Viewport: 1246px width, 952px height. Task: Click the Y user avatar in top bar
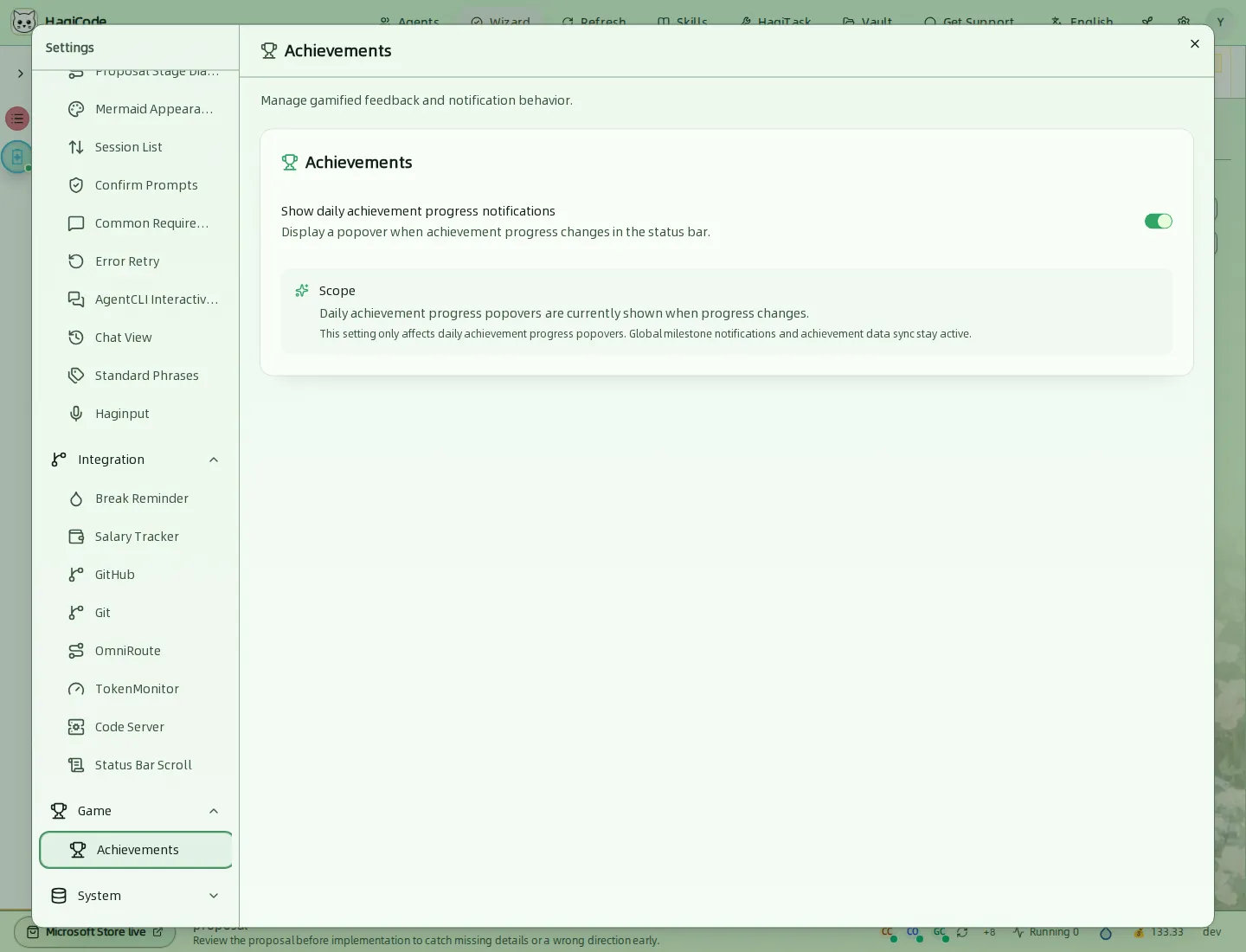click(1220, 23)
